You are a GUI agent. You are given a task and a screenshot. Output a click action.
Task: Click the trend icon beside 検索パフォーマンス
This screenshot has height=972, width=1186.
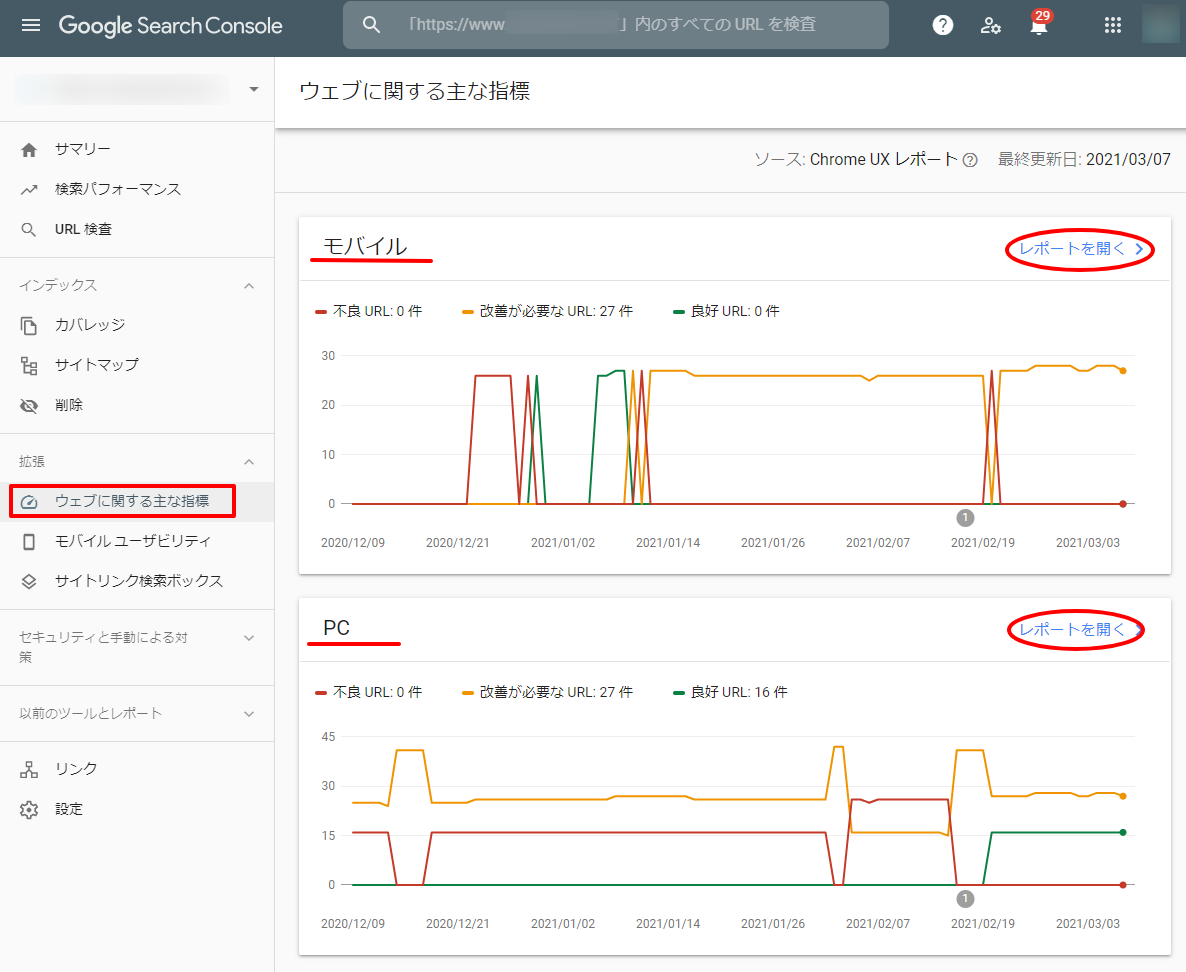(29, 190)
